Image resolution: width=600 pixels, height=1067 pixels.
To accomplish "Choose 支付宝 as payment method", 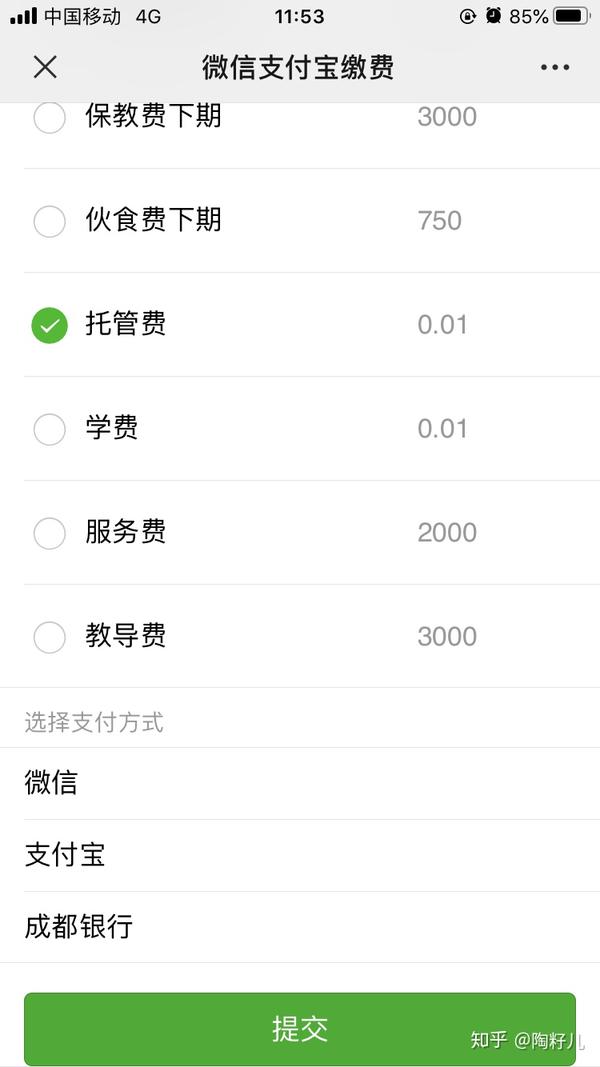I will (x=64, y=856).
